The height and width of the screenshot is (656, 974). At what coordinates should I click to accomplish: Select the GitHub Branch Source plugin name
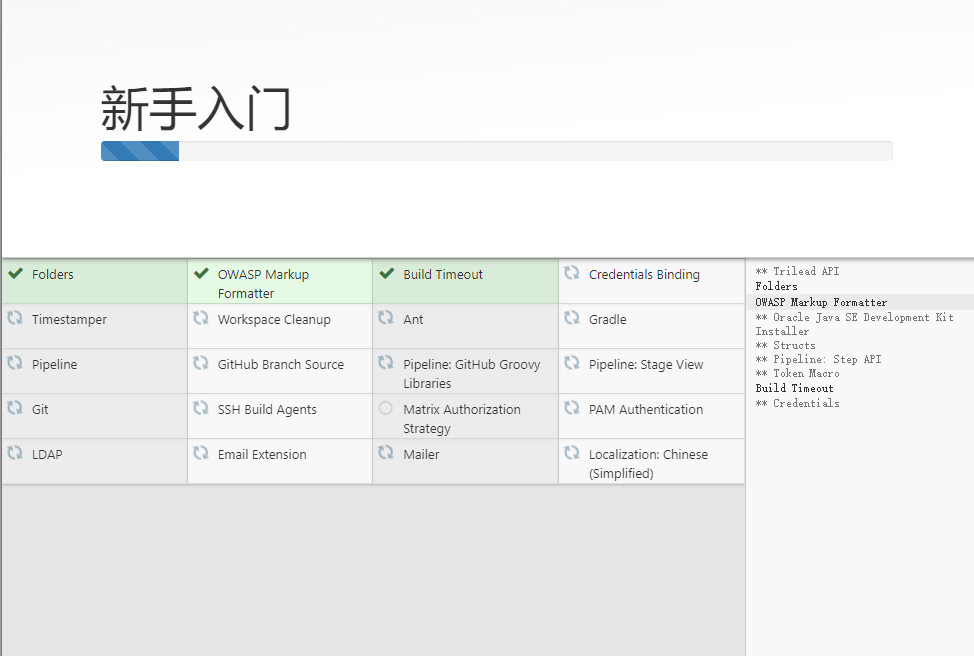pos(281,365)
